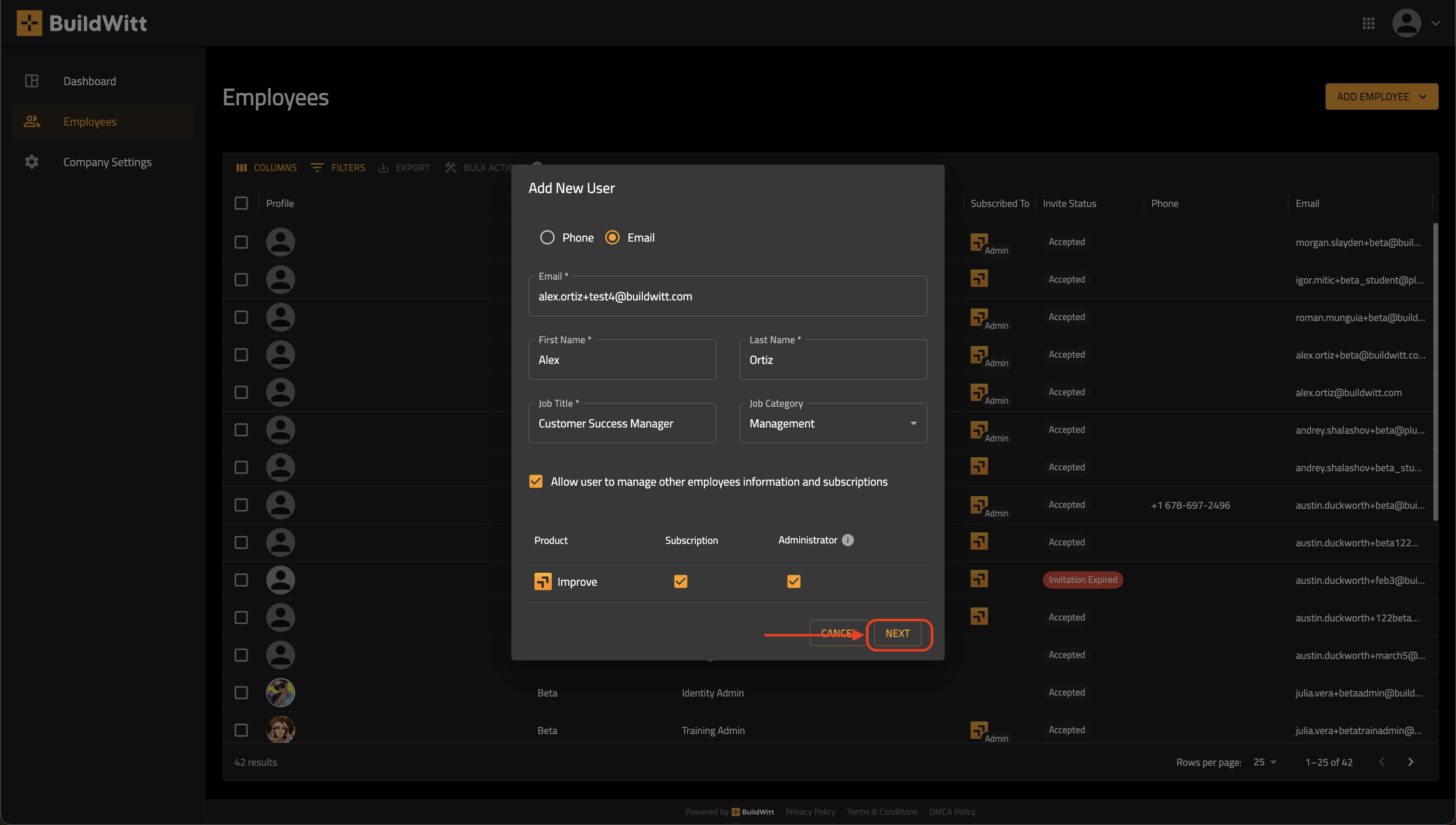Select the Phone radio button

pyautogui.click(x=547, y=237)
